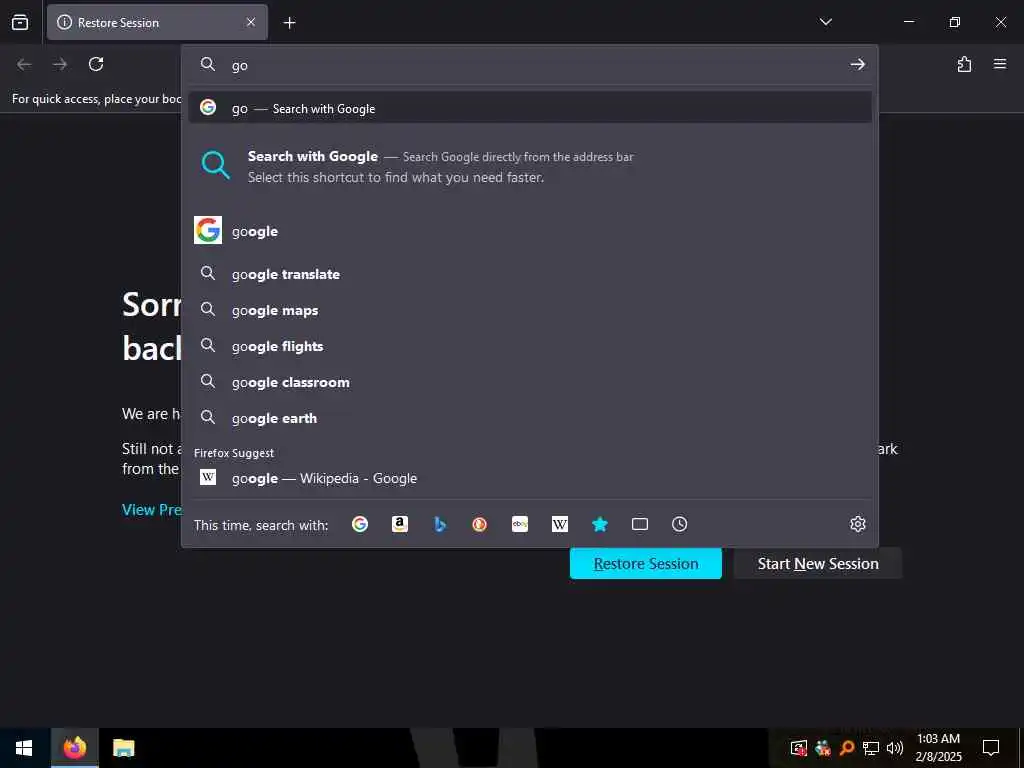Open search settings gear icon

pyautogui.click(x=857, y=524)
